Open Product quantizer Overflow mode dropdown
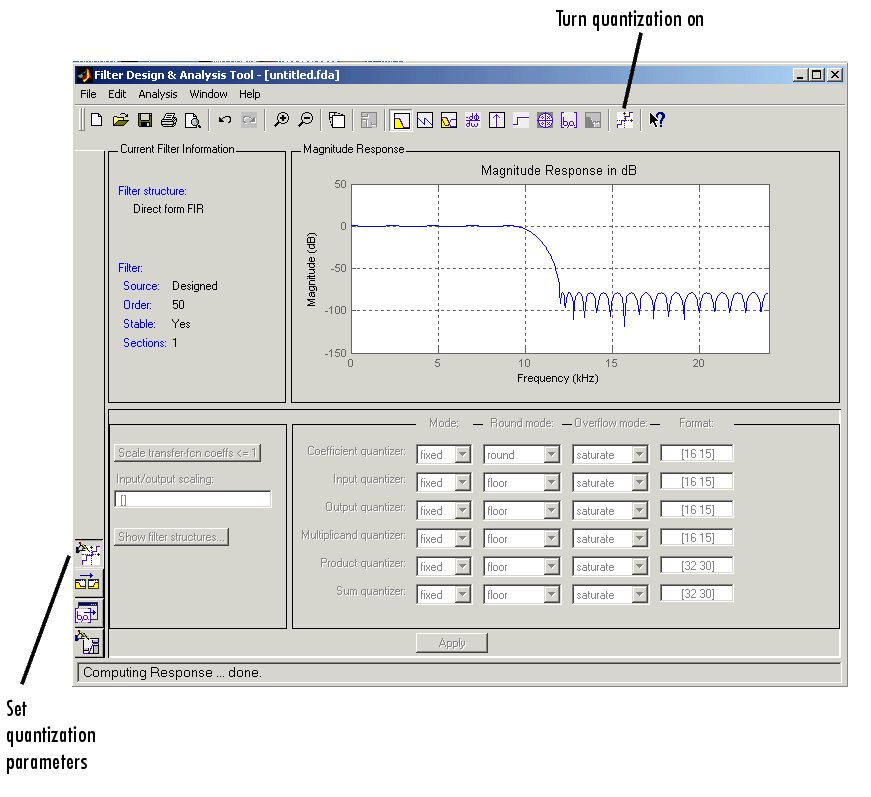Image resolution: width=871 pixels, height=797 pixels. pos(610,566)
